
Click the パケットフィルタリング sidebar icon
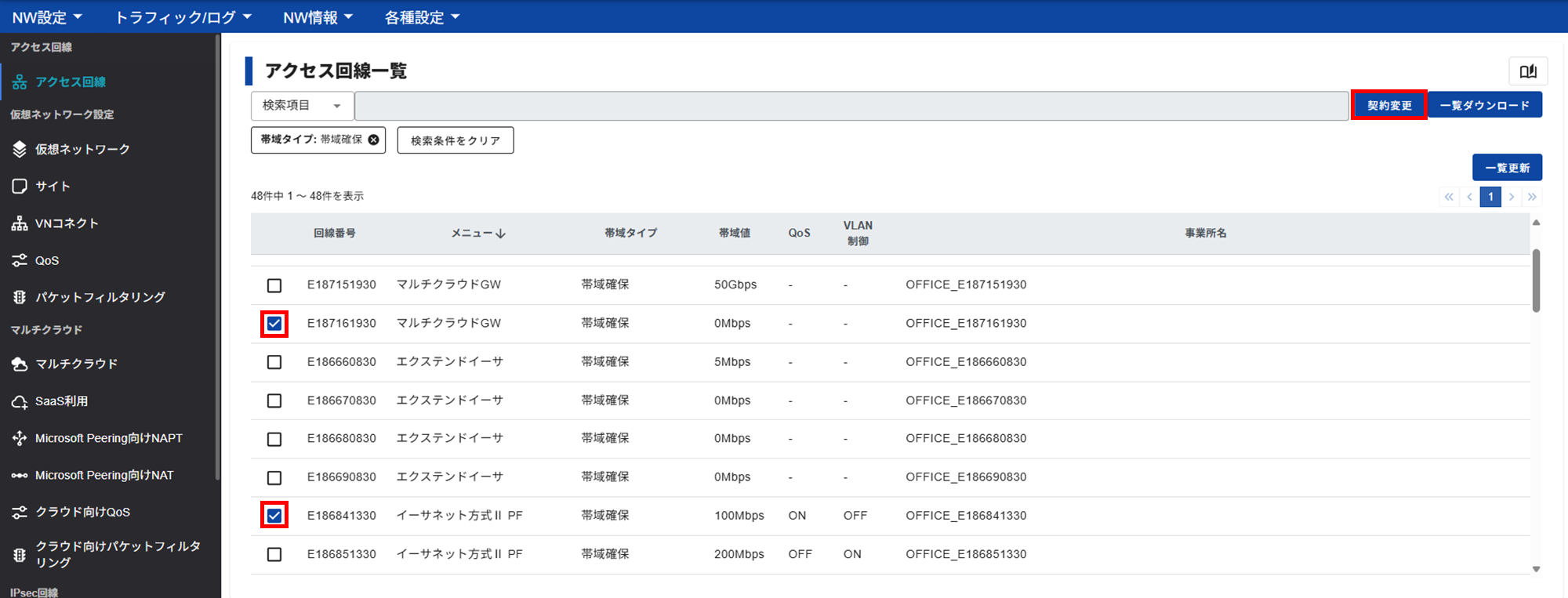(x=20, y=297)
